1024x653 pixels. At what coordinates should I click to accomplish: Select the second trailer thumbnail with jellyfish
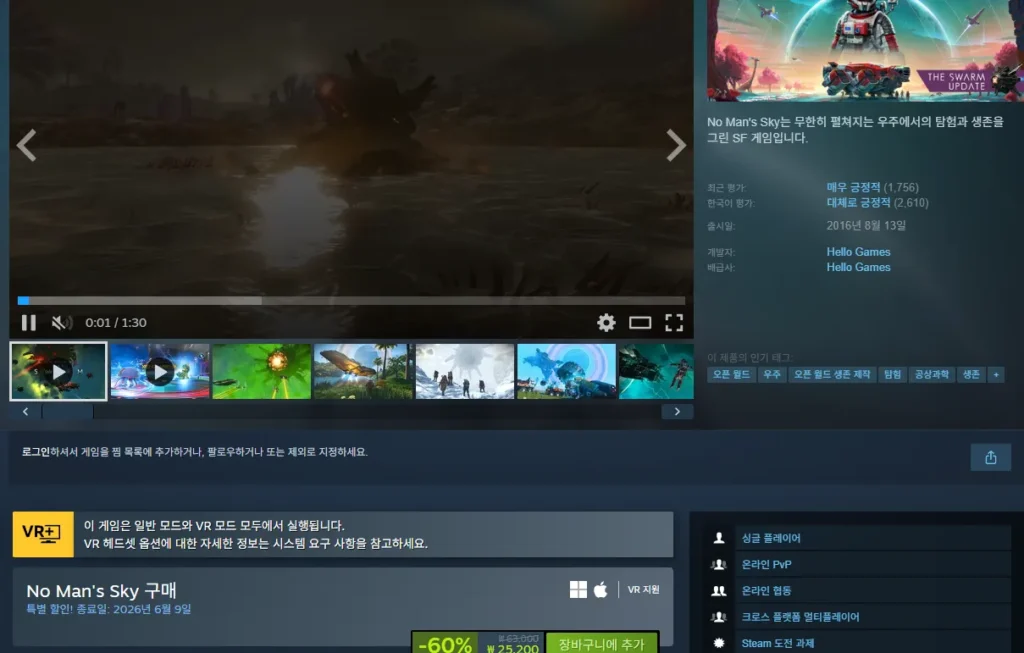point(160,372)
